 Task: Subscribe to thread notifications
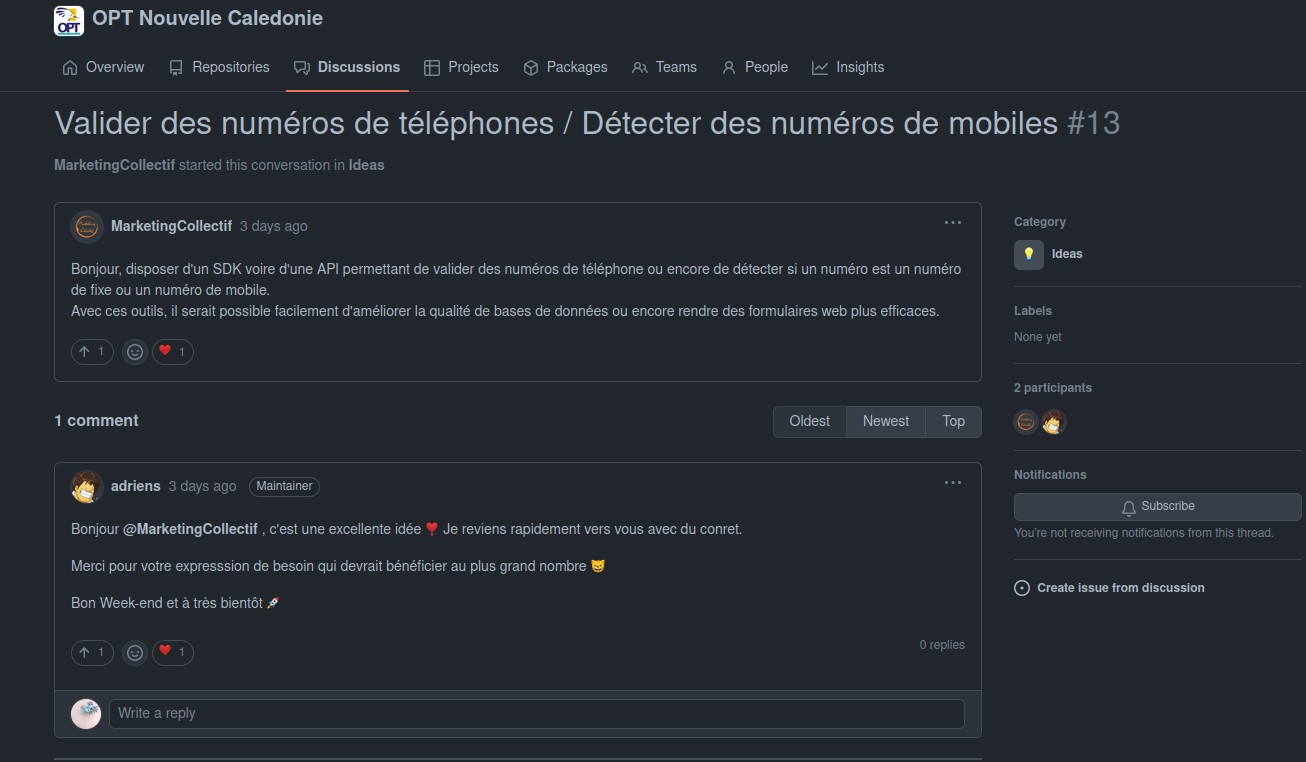click(x=1157, y=506)
